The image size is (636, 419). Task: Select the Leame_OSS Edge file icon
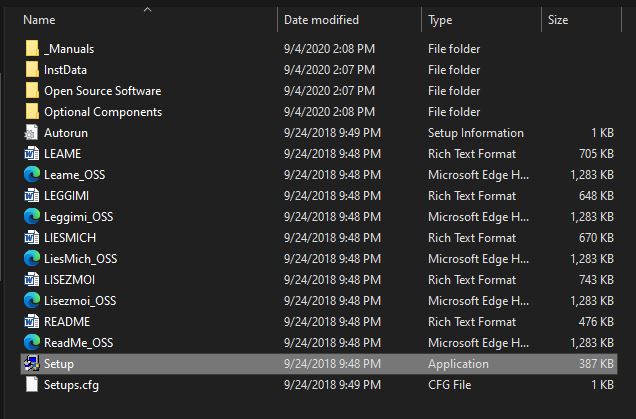click(x=32, y=175)
